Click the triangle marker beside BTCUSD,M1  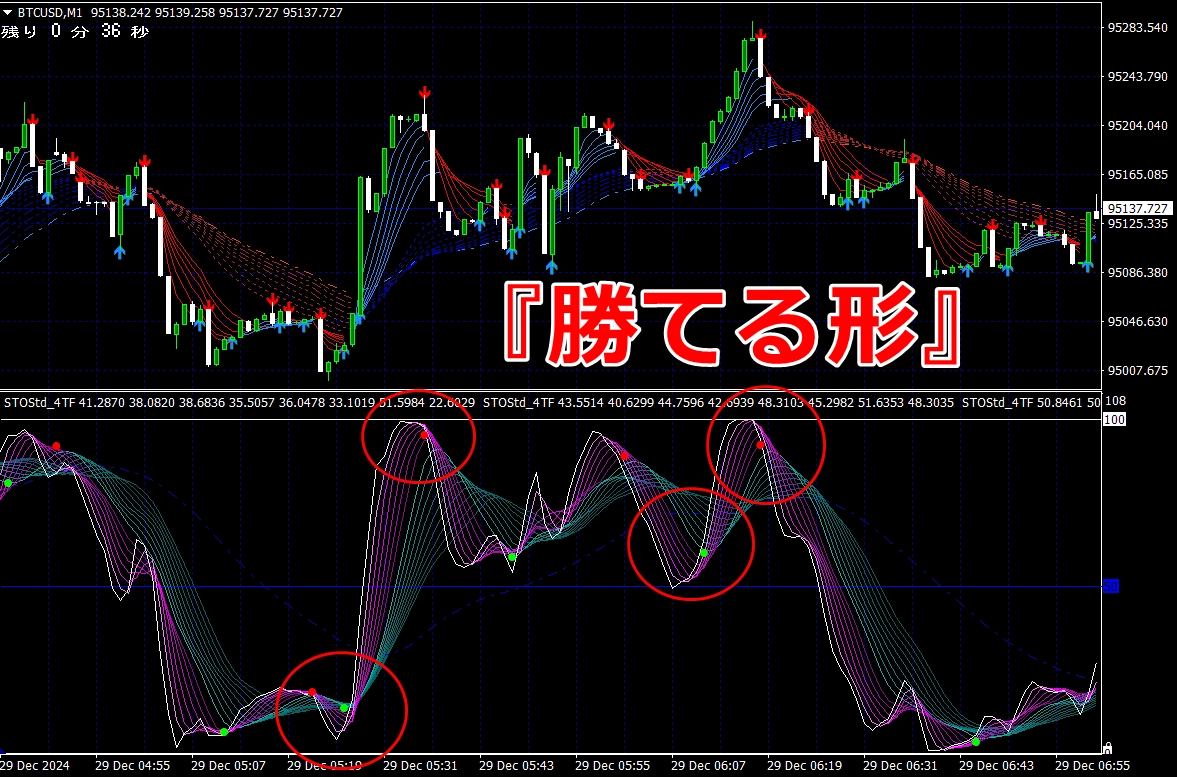(x=8, y=13)
